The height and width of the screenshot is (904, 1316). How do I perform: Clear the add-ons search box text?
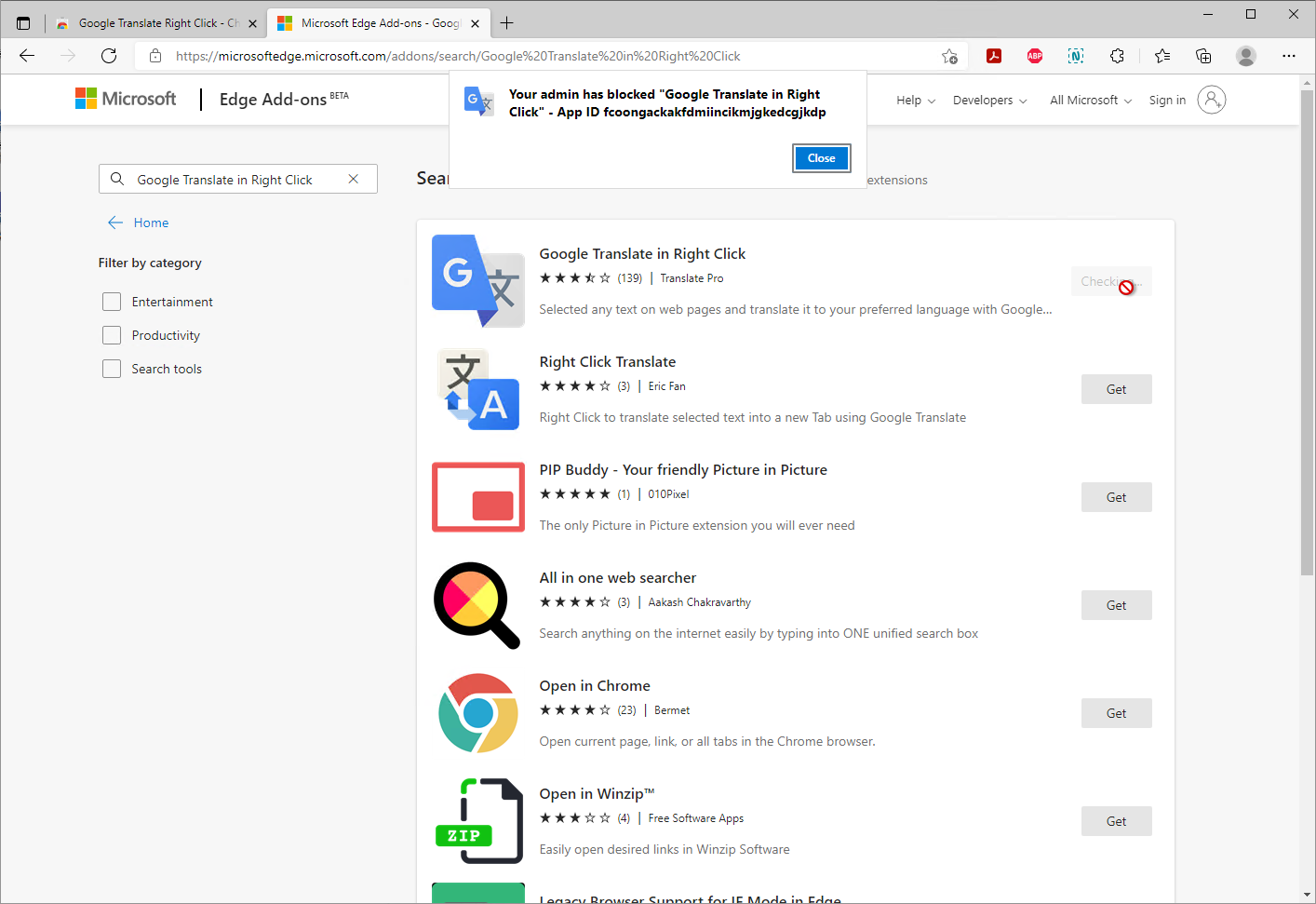(354, 180)
